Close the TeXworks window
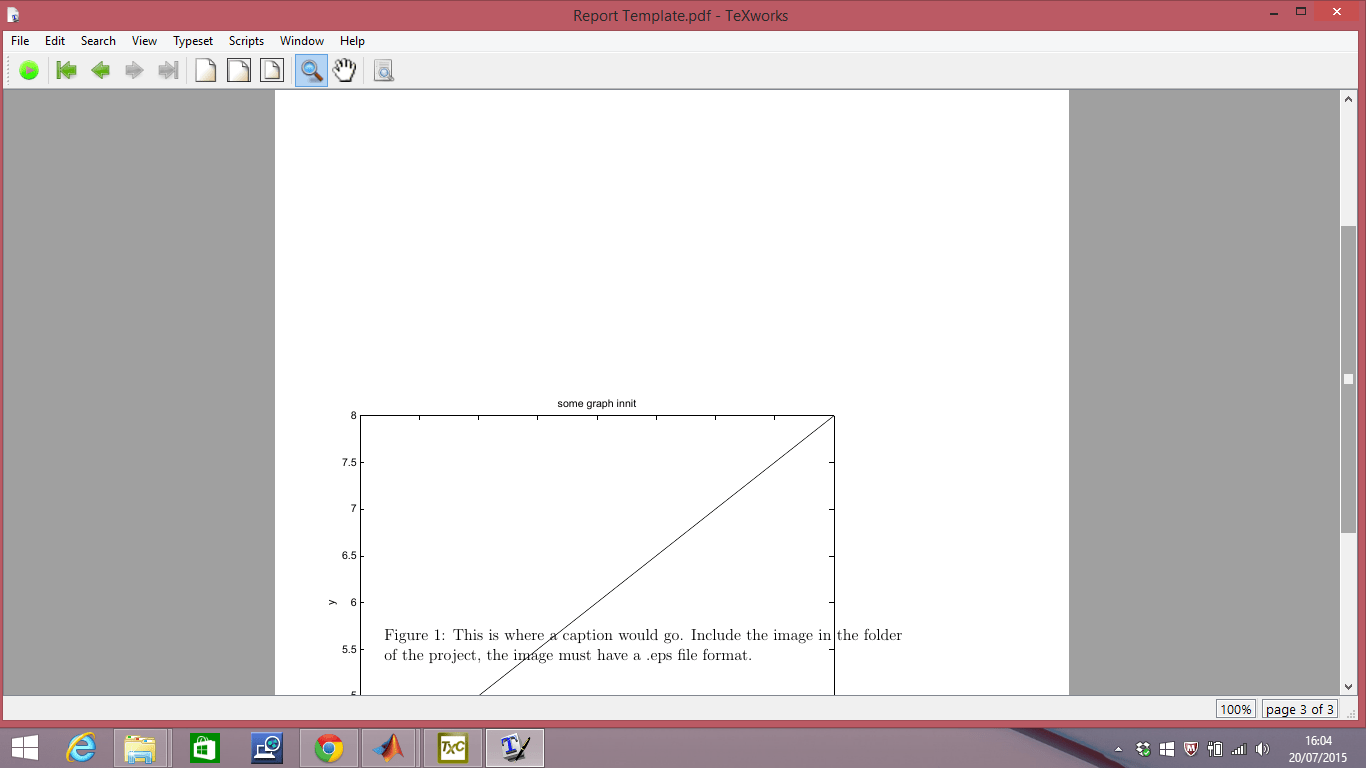Screen dimensions: 1366x768 1338,12
